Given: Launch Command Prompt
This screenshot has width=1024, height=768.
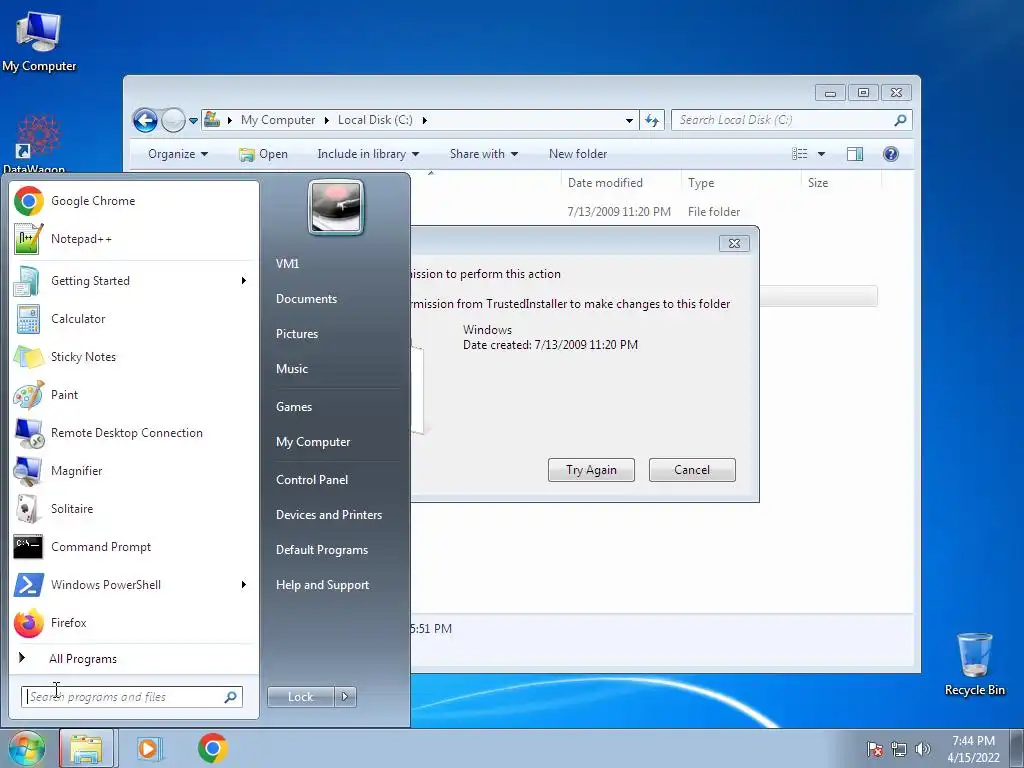Looking at the screenshot, I should point(134,547).
